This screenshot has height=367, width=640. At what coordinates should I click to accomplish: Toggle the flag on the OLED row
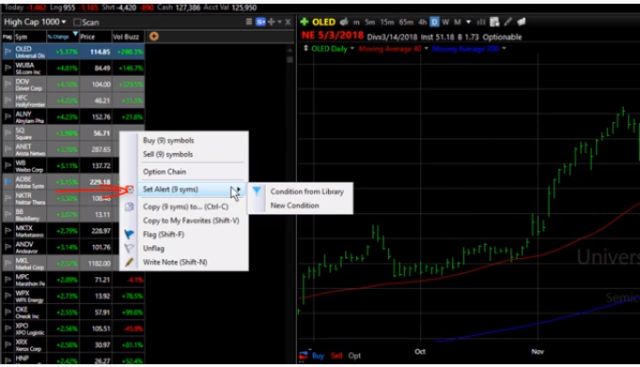pyautogui.click(x=7, y=52)
